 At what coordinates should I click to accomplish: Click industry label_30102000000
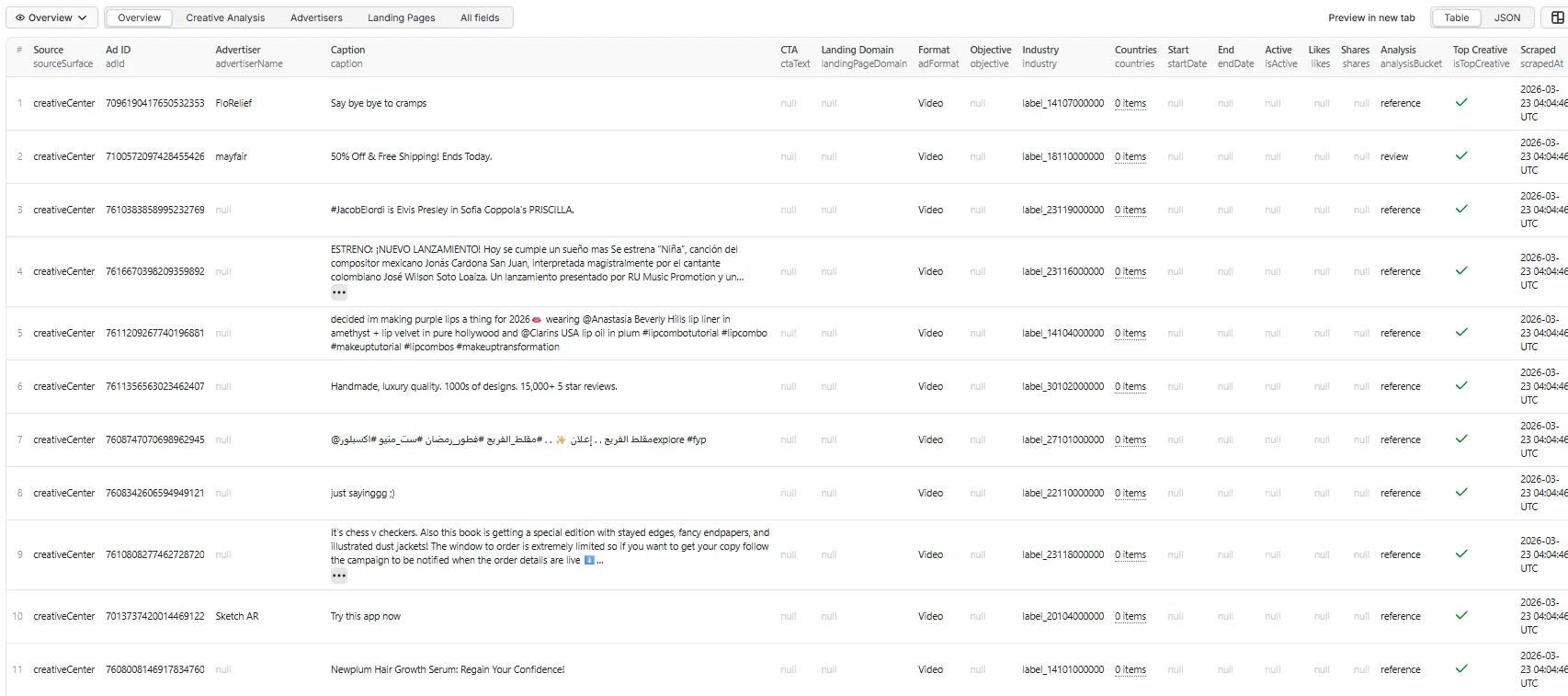point(1062,386)
